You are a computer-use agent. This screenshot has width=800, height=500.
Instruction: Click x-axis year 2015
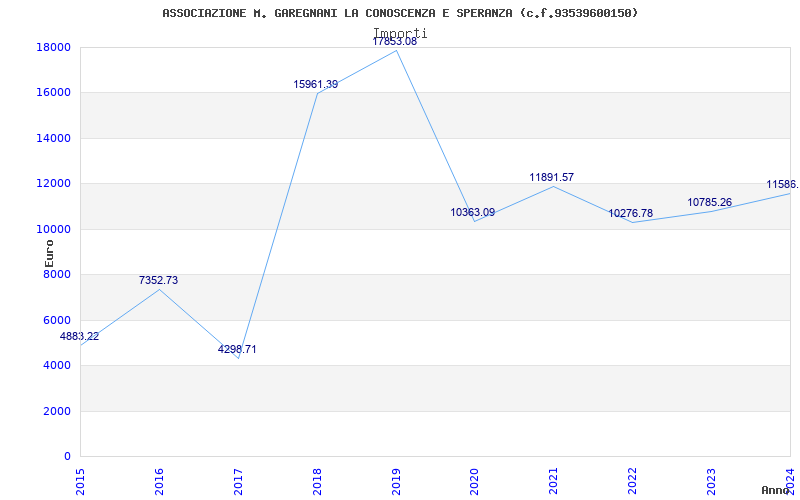(x=80, y=481)
